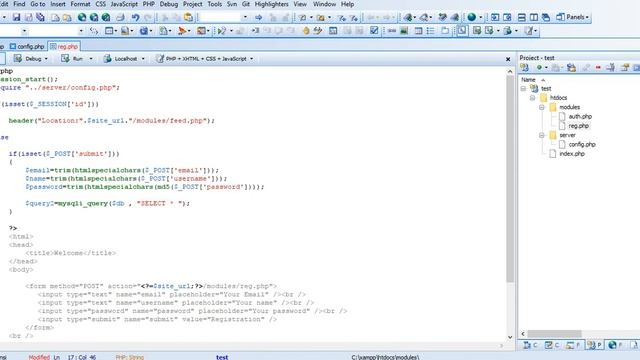Click the Project panel horizontal scrollbar thumb
This screenshot has height=360, width=640.
pyautogui.click(x=554, y=334)
